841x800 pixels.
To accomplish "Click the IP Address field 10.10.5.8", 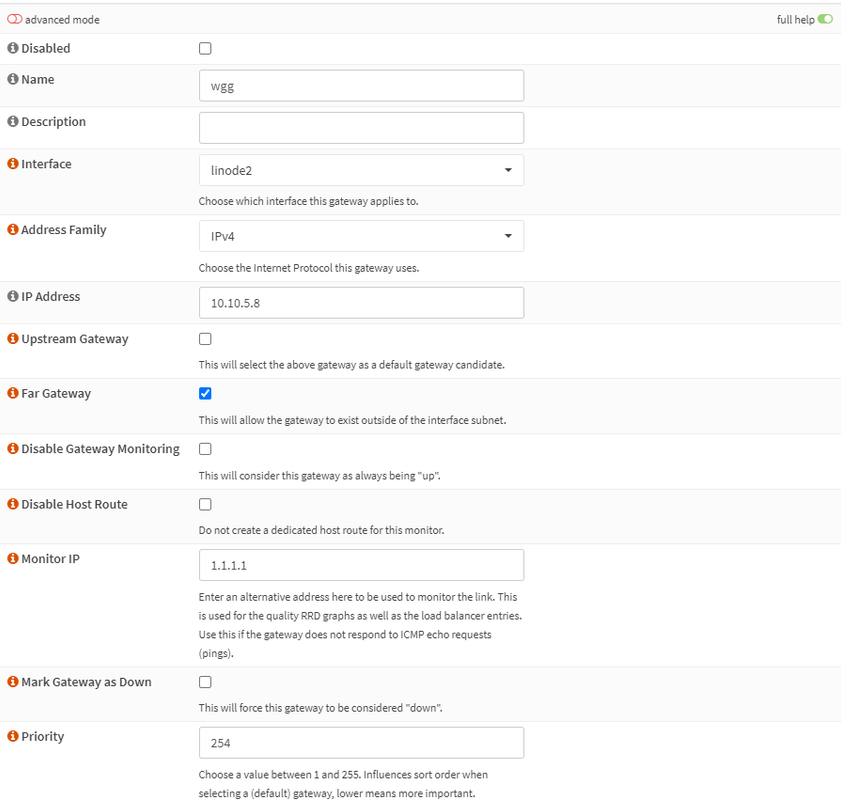I will [362, 303].
